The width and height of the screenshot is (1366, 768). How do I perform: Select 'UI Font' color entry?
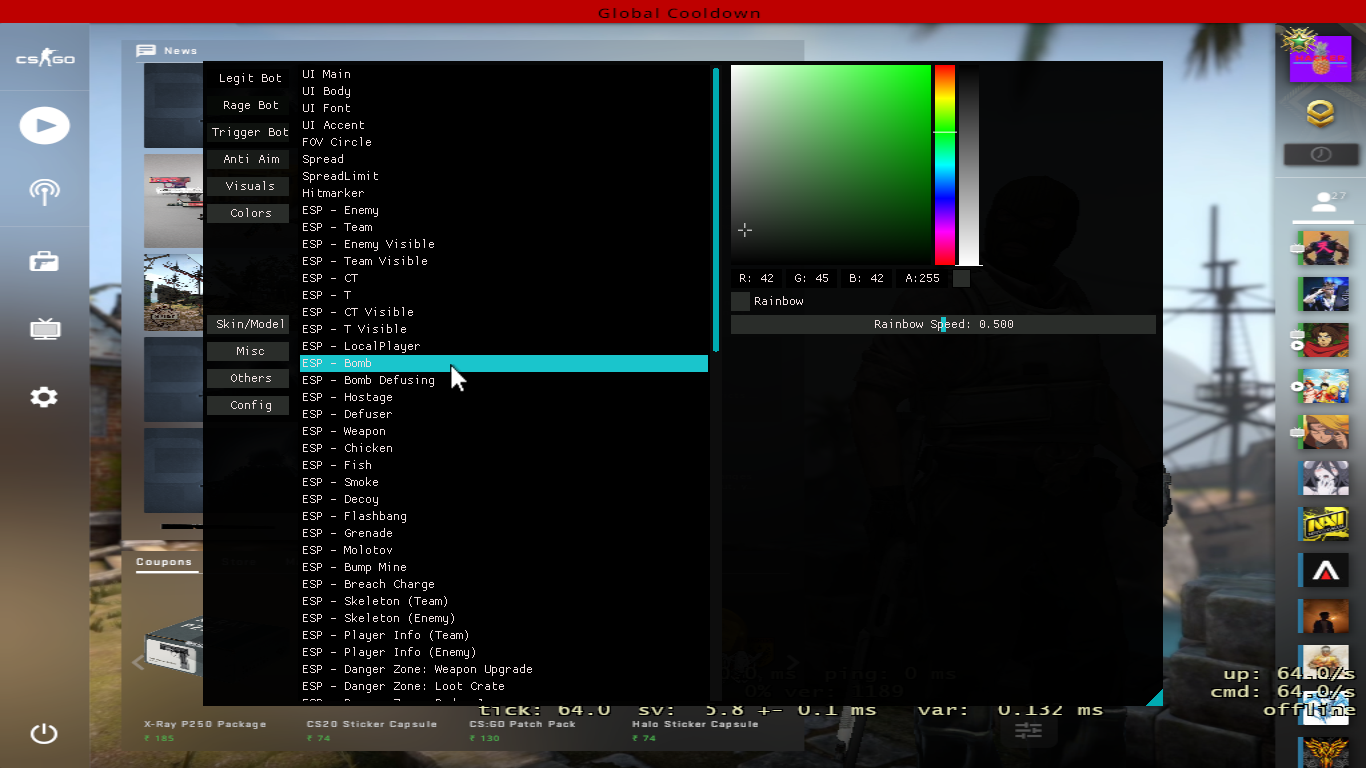tap(504, 108)
